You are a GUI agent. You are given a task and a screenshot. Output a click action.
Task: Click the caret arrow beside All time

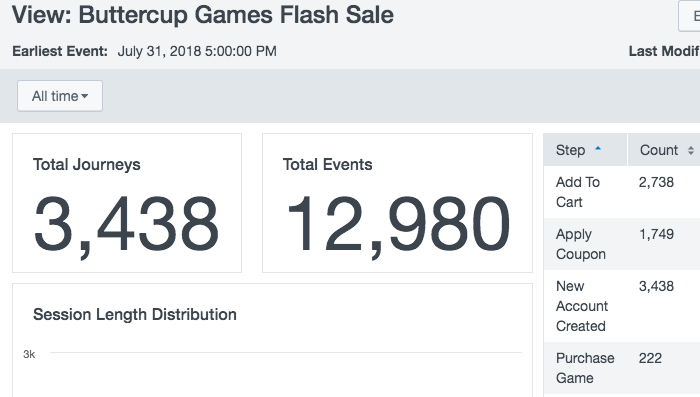click(x=85, y=96)
